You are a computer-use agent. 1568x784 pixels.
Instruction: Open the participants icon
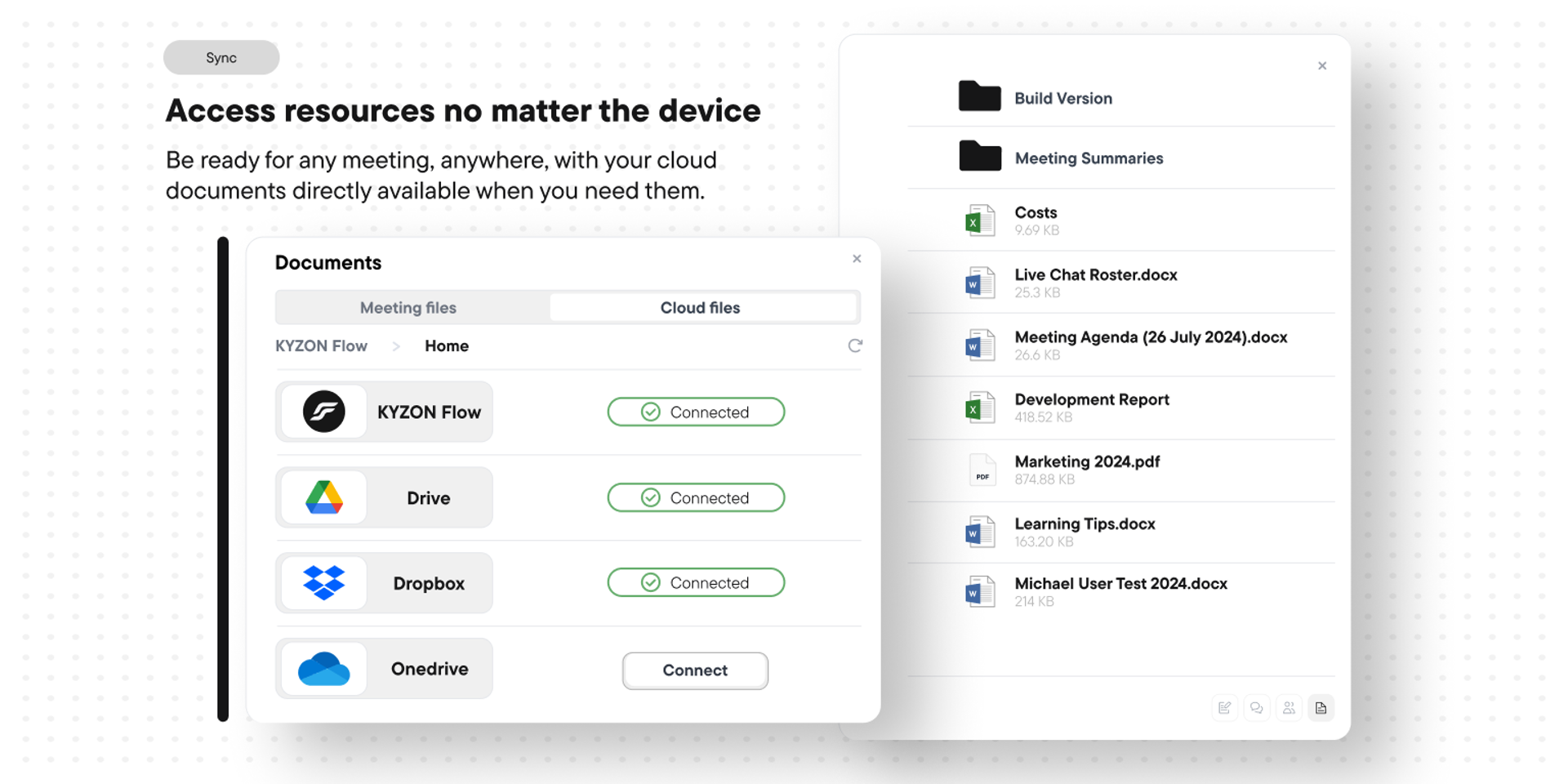click(x=1289, y=708)
